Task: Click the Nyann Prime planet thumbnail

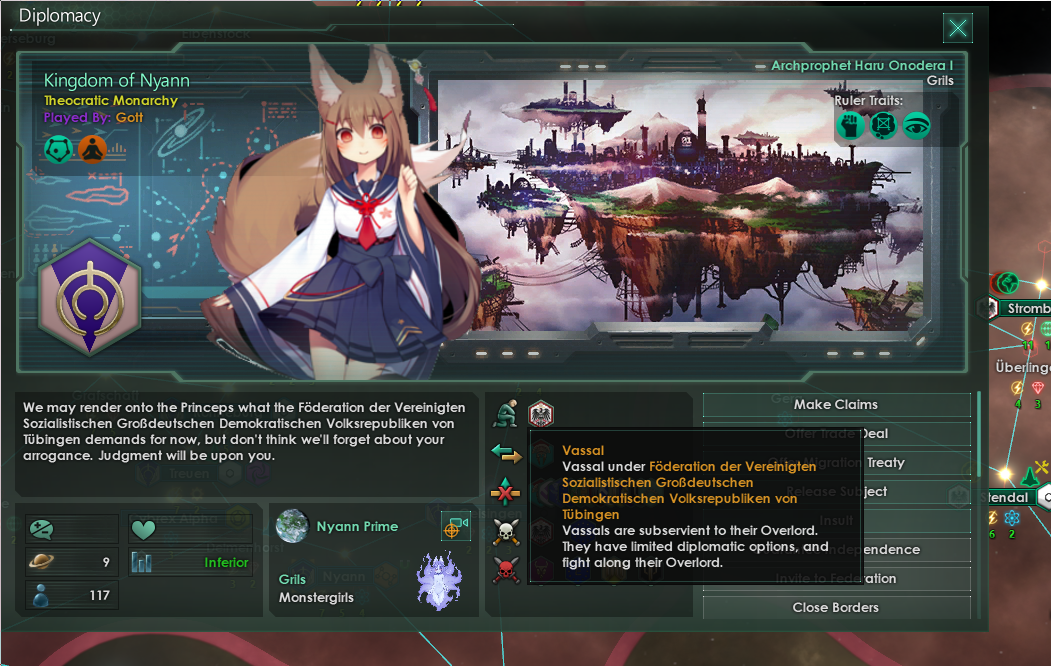Action: click(292, 526)
